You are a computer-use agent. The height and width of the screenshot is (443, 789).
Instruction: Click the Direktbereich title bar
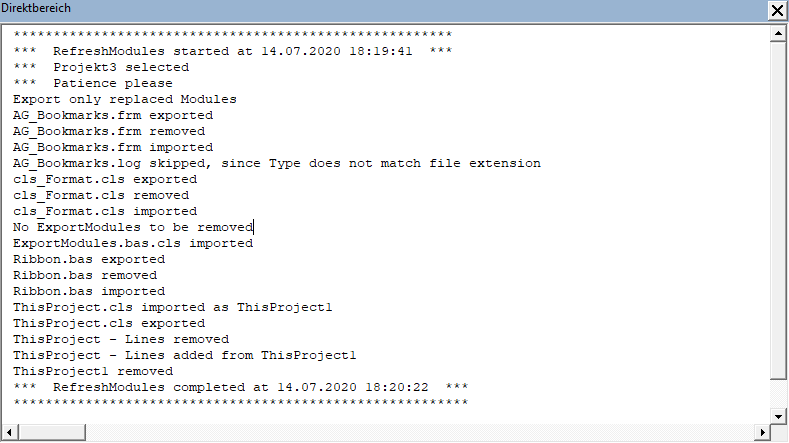380,11
